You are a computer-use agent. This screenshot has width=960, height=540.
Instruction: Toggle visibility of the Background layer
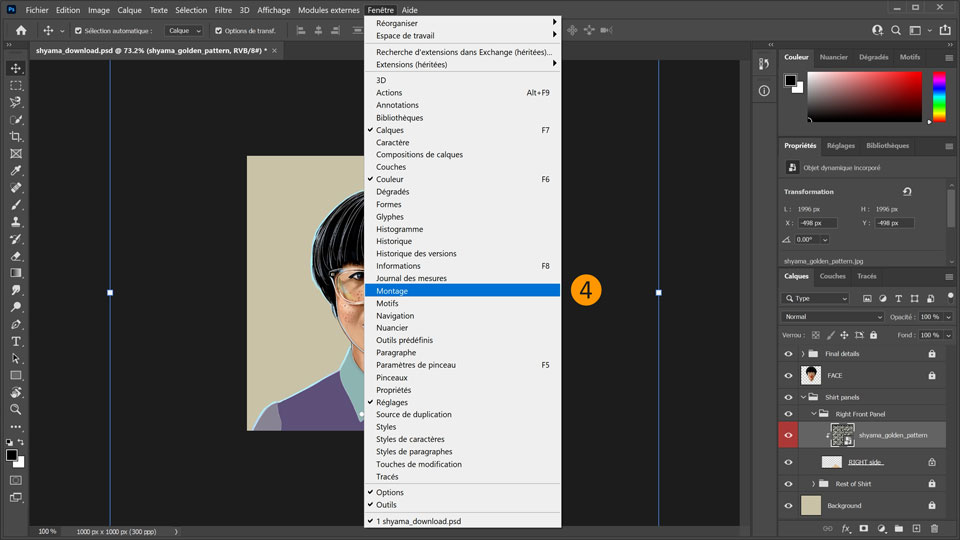click(788, 506)
